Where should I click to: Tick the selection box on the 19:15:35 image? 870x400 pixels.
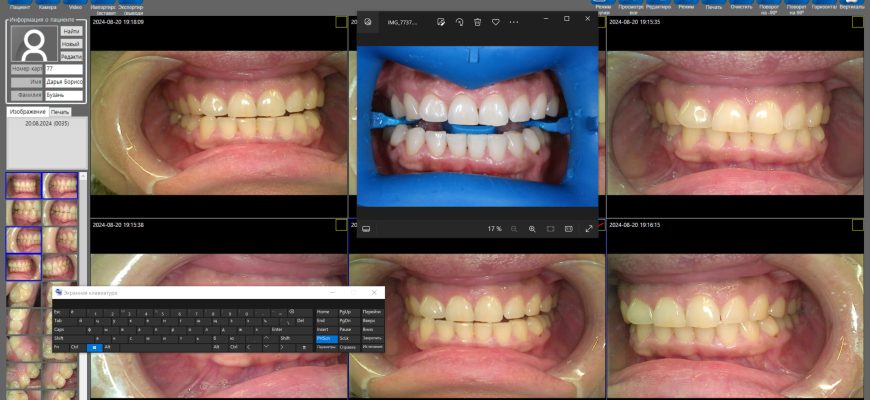pyautogui.click(x=858, y=20)
